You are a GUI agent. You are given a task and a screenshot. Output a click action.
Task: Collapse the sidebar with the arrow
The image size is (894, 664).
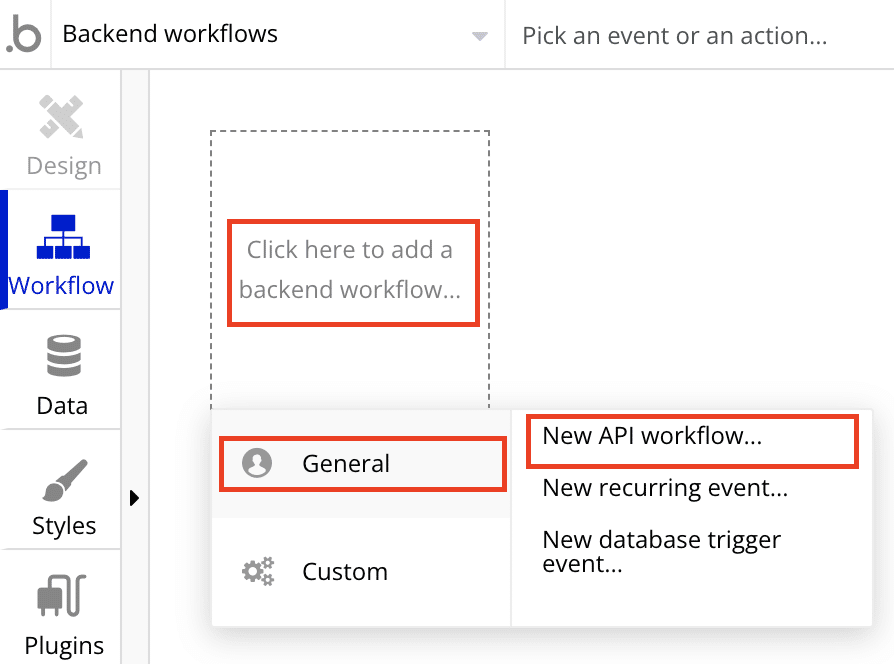[x=134, y=497]
